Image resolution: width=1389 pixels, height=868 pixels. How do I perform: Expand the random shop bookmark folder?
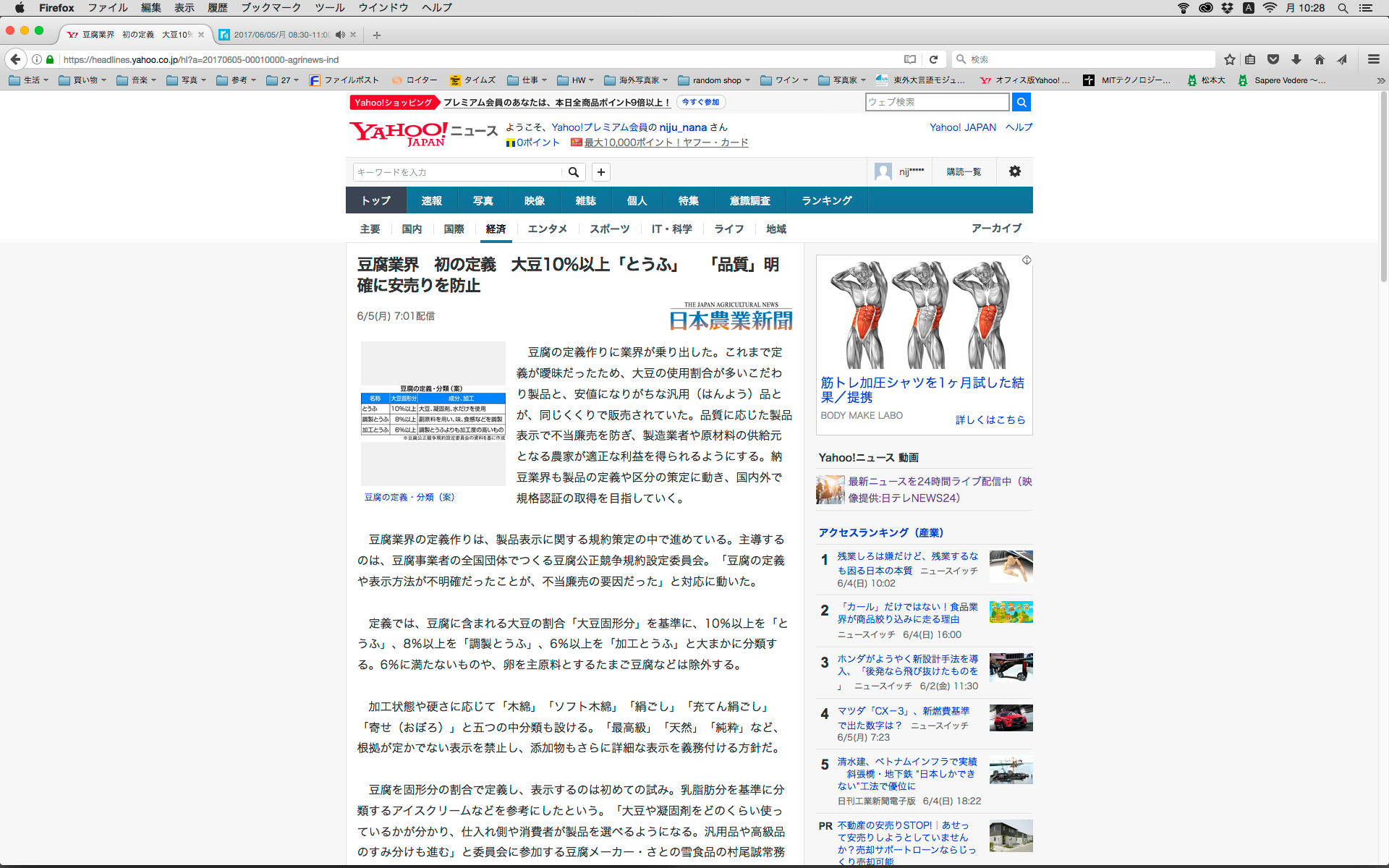pos(715,80)
